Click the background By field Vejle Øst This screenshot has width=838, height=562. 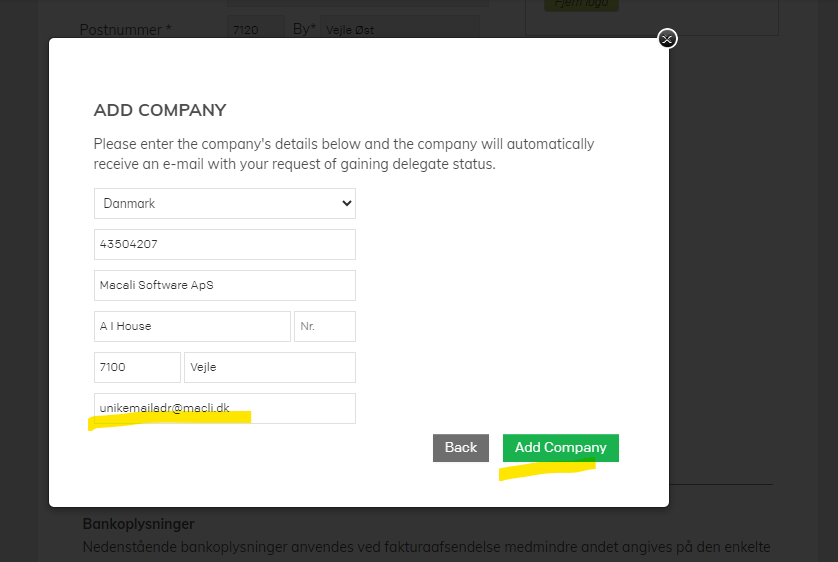coord(398,29)
